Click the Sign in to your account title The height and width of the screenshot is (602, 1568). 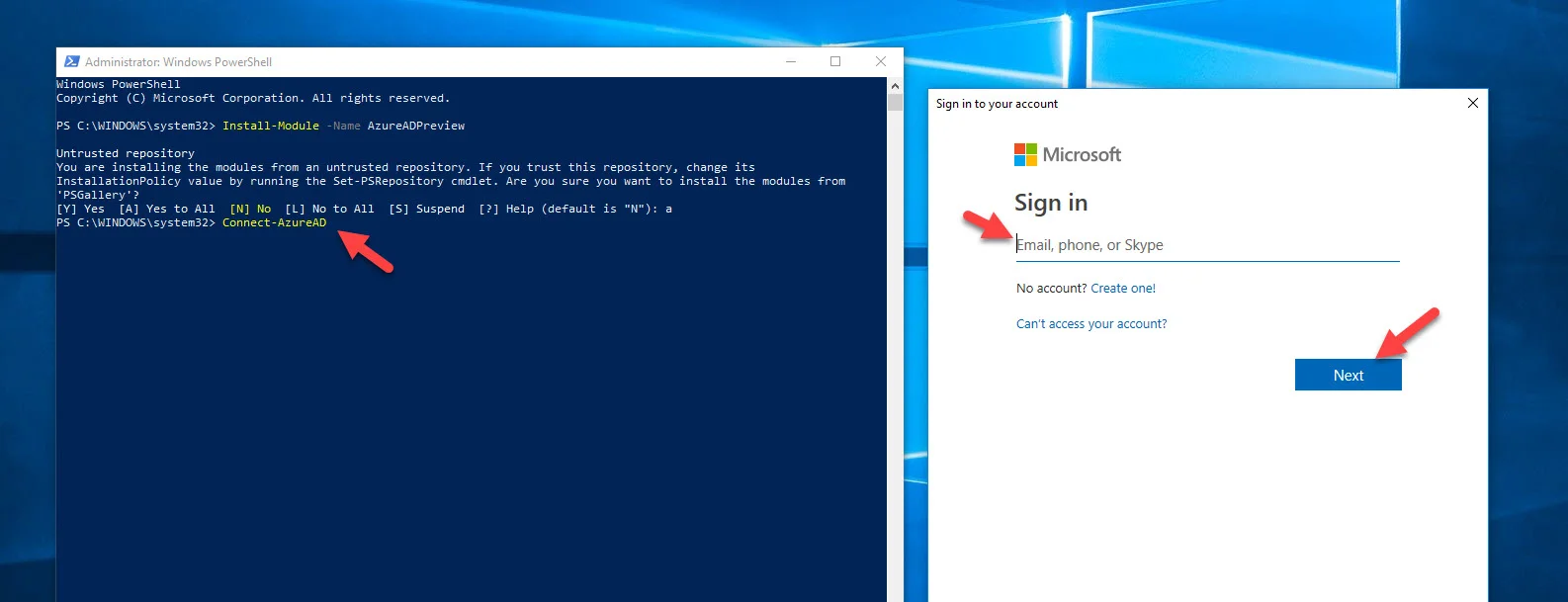point(997,104)
